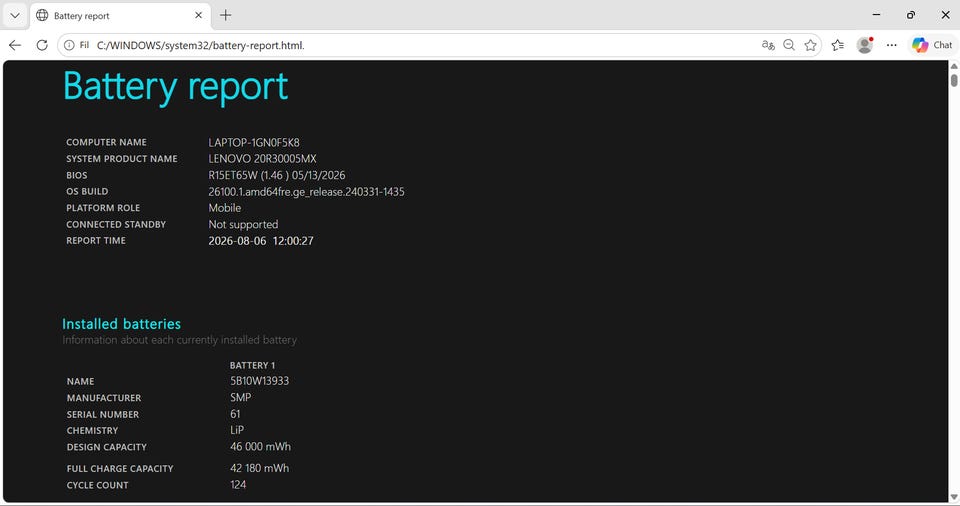View site information icon in address bar
This screenshot has height=506, width=960.
69,45
